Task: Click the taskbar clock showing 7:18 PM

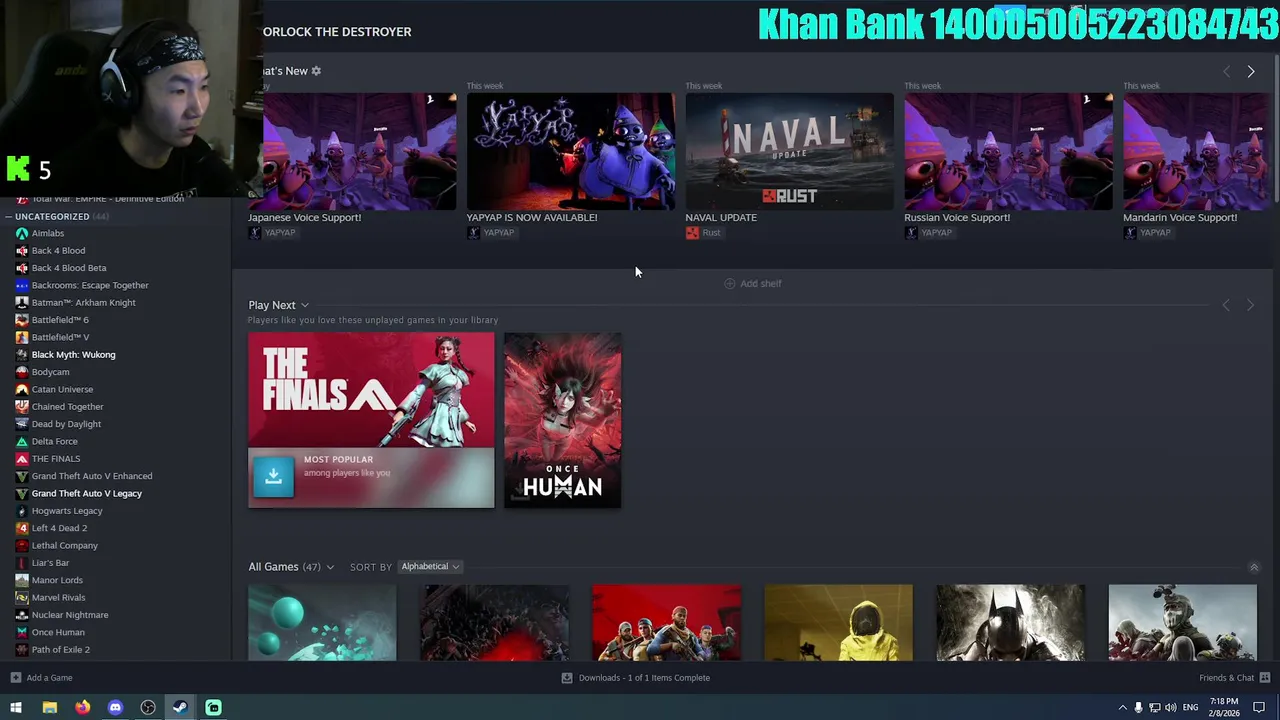Action: 1224,708
